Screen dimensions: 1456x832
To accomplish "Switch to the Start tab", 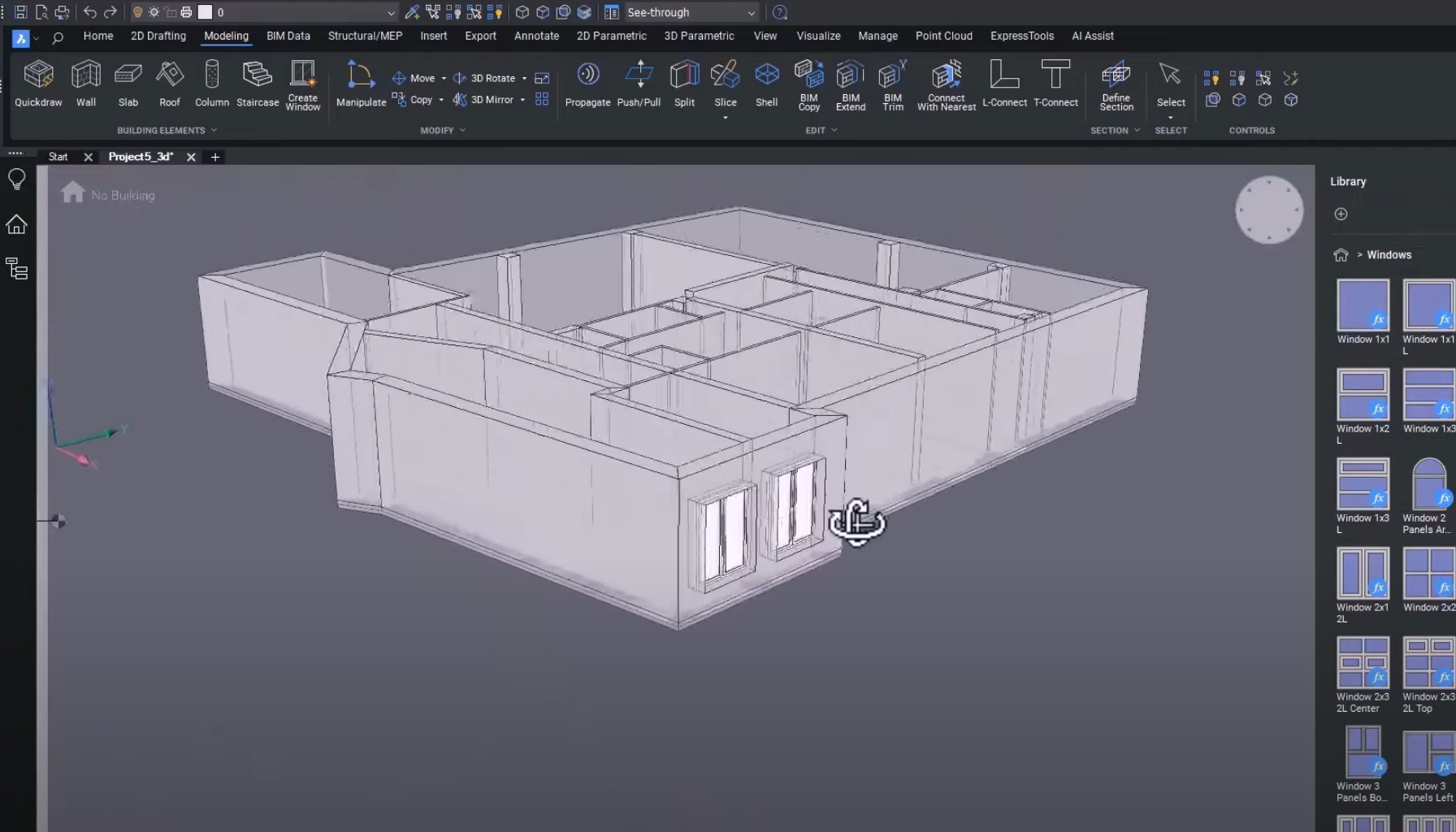I will [x=57, y=156].
